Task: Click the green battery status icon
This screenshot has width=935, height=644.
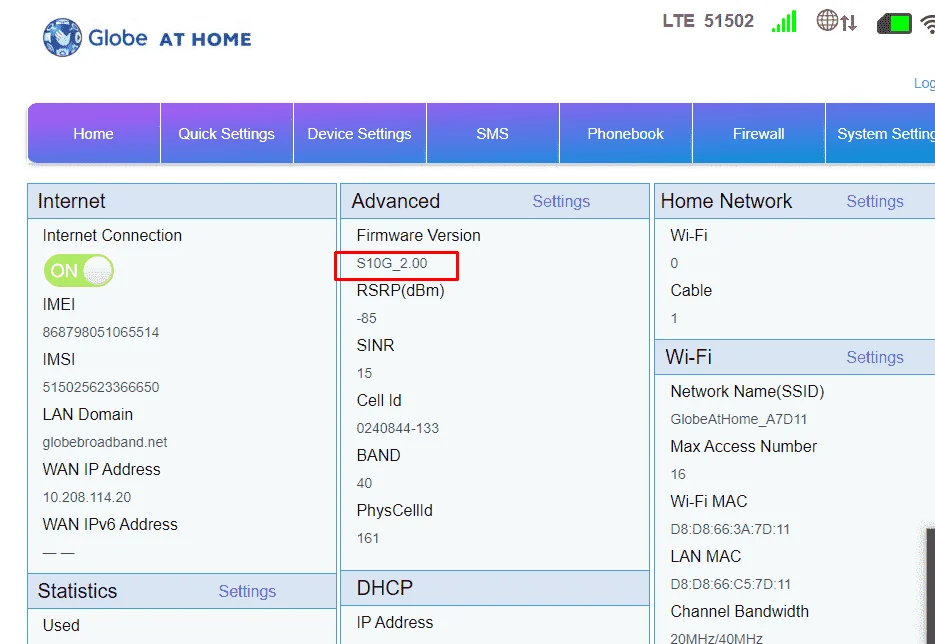Action: point(894,23)
